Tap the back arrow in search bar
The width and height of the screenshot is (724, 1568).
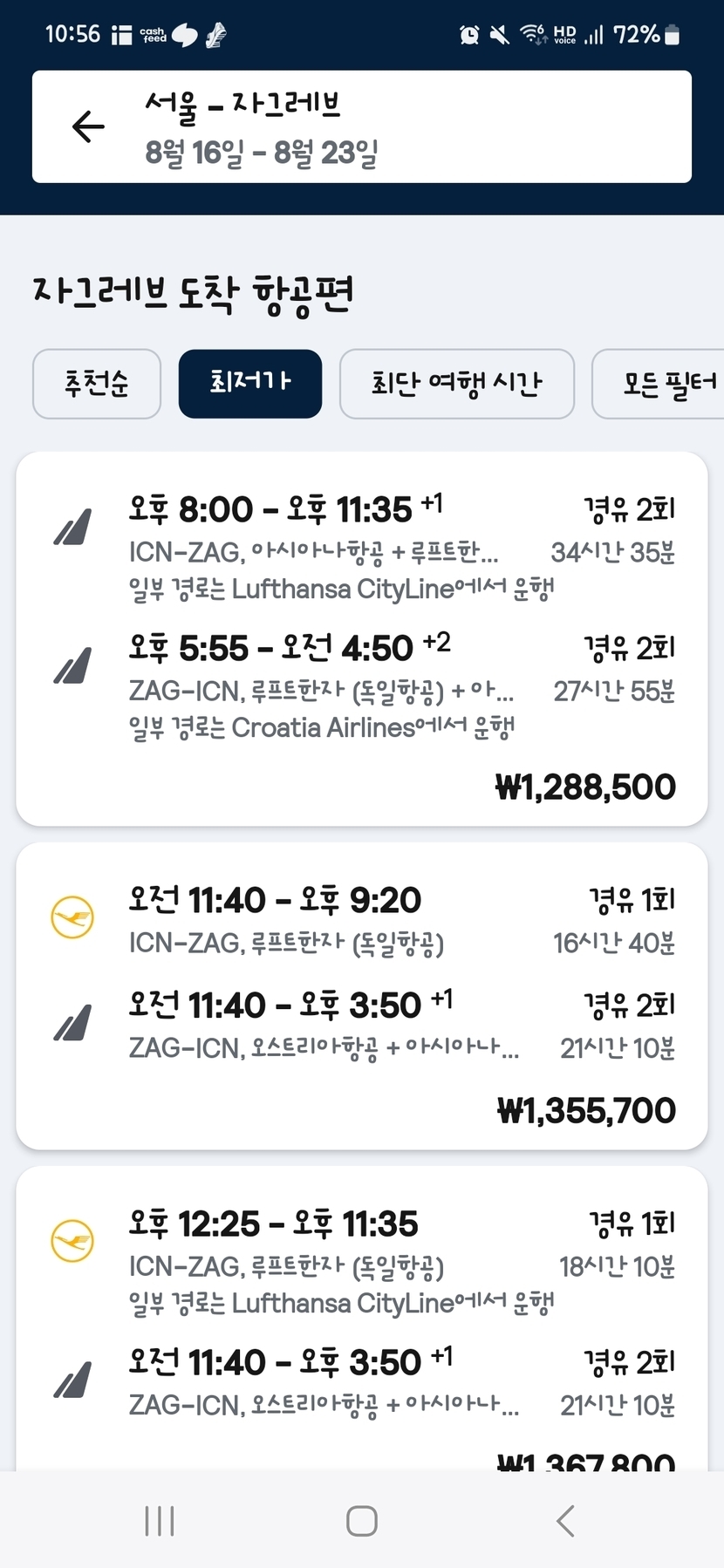(x=88, y=126)
